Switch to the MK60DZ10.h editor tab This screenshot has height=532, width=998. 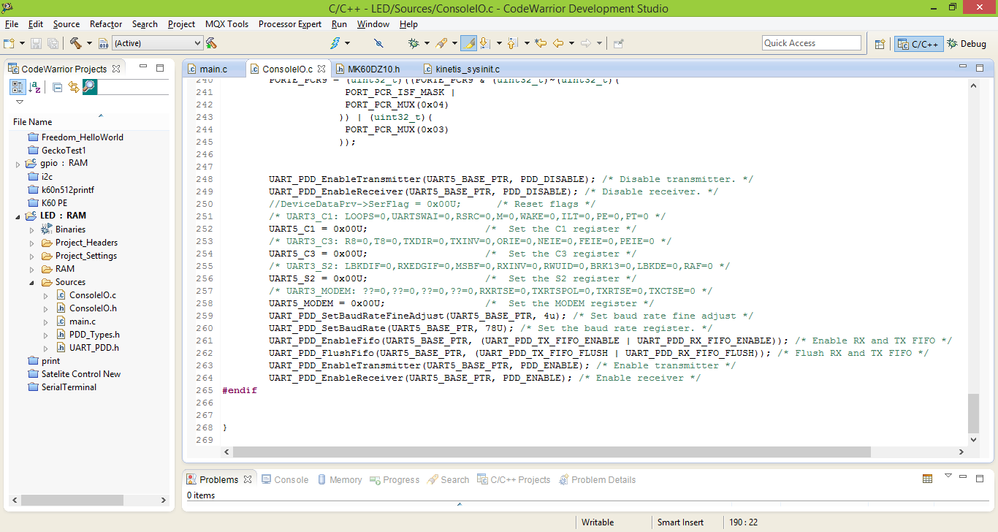374,69
